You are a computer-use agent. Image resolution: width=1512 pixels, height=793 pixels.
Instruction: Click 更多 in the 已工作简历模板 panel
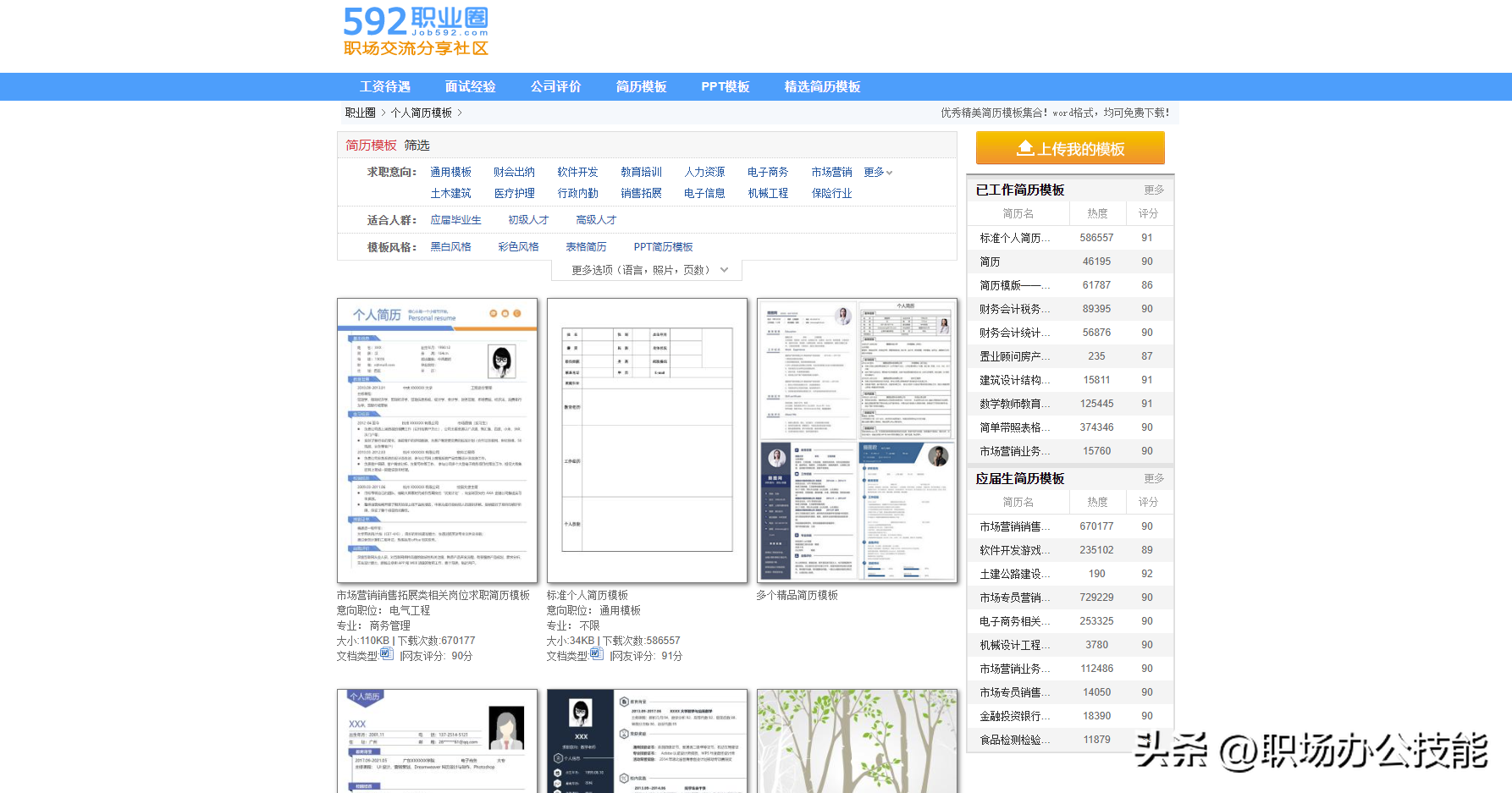[x=1153, y=190]
